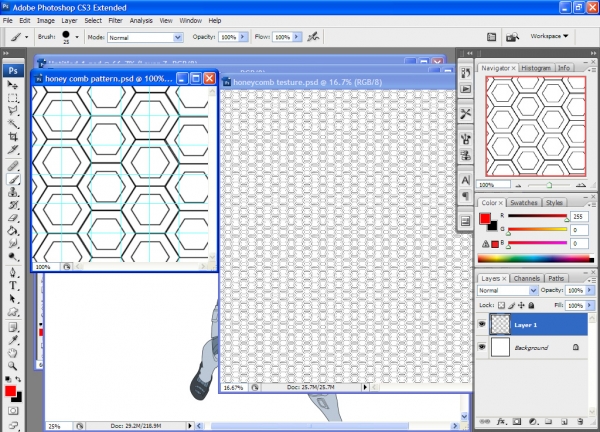The width and height of the screenshot is (600, 432).
Task: Select the Path Selection tool
Action: [13, 298]
